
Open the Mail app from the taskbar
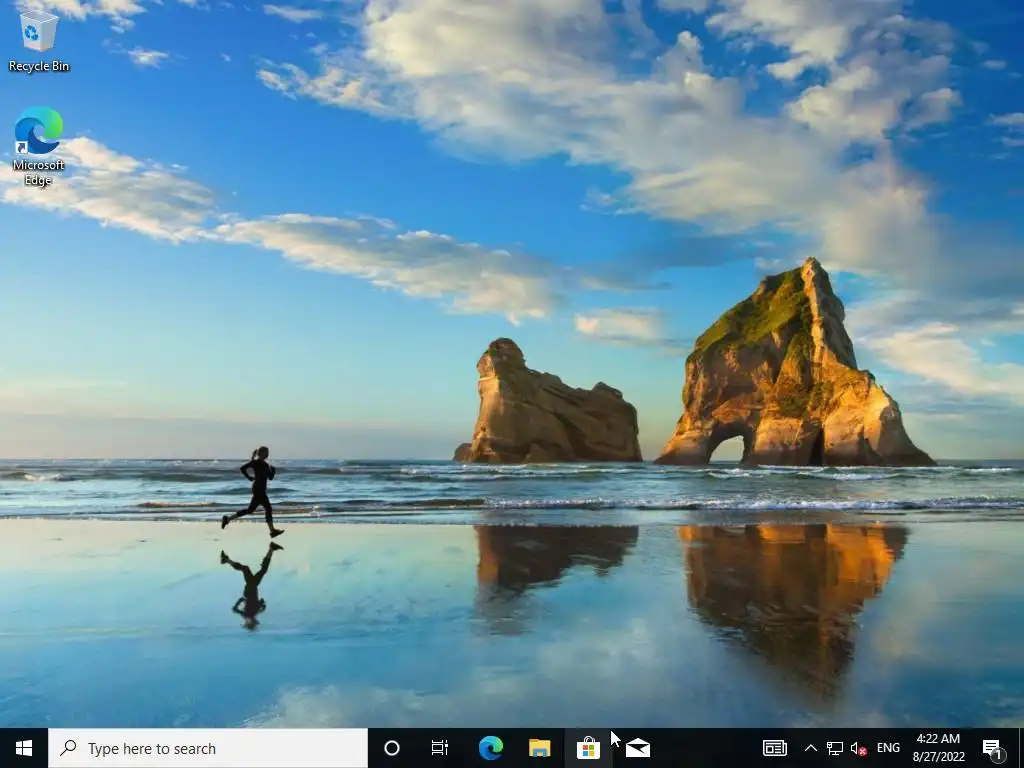pos(637,748)
